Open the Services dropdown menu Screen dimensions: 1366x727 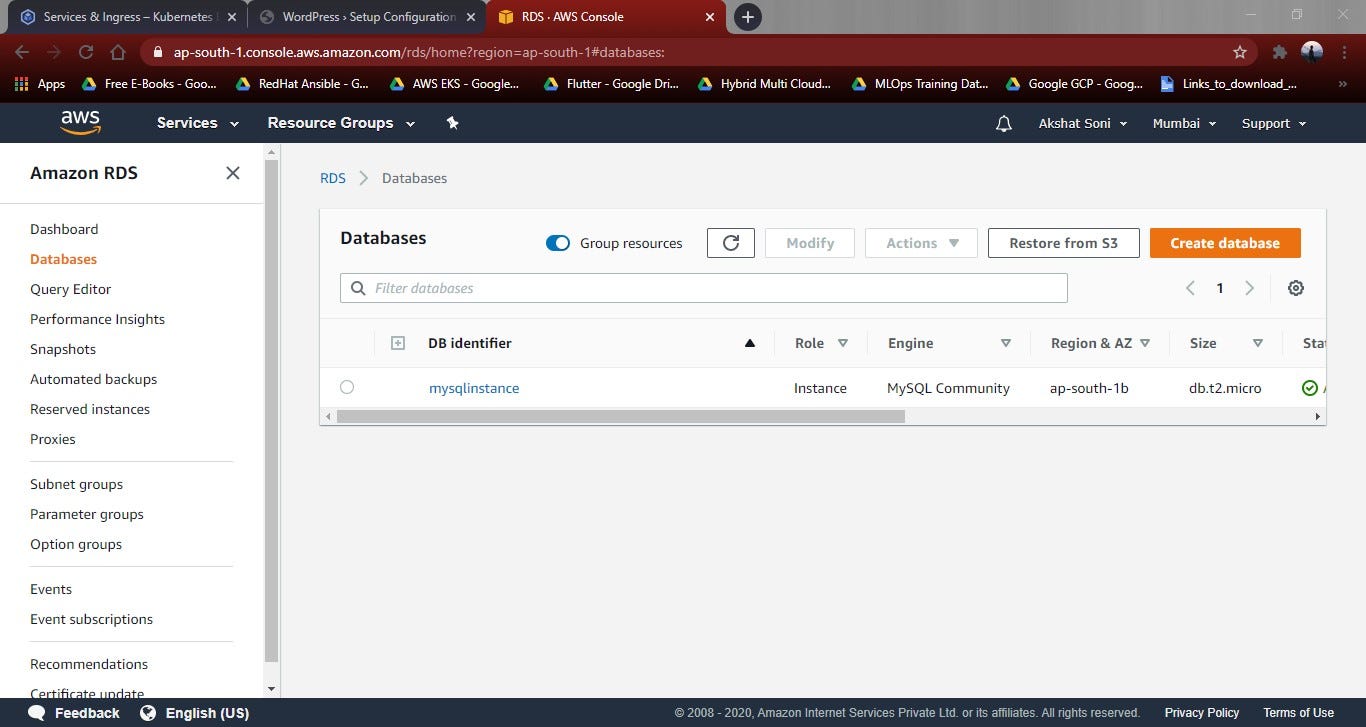[x=198, y=123]
